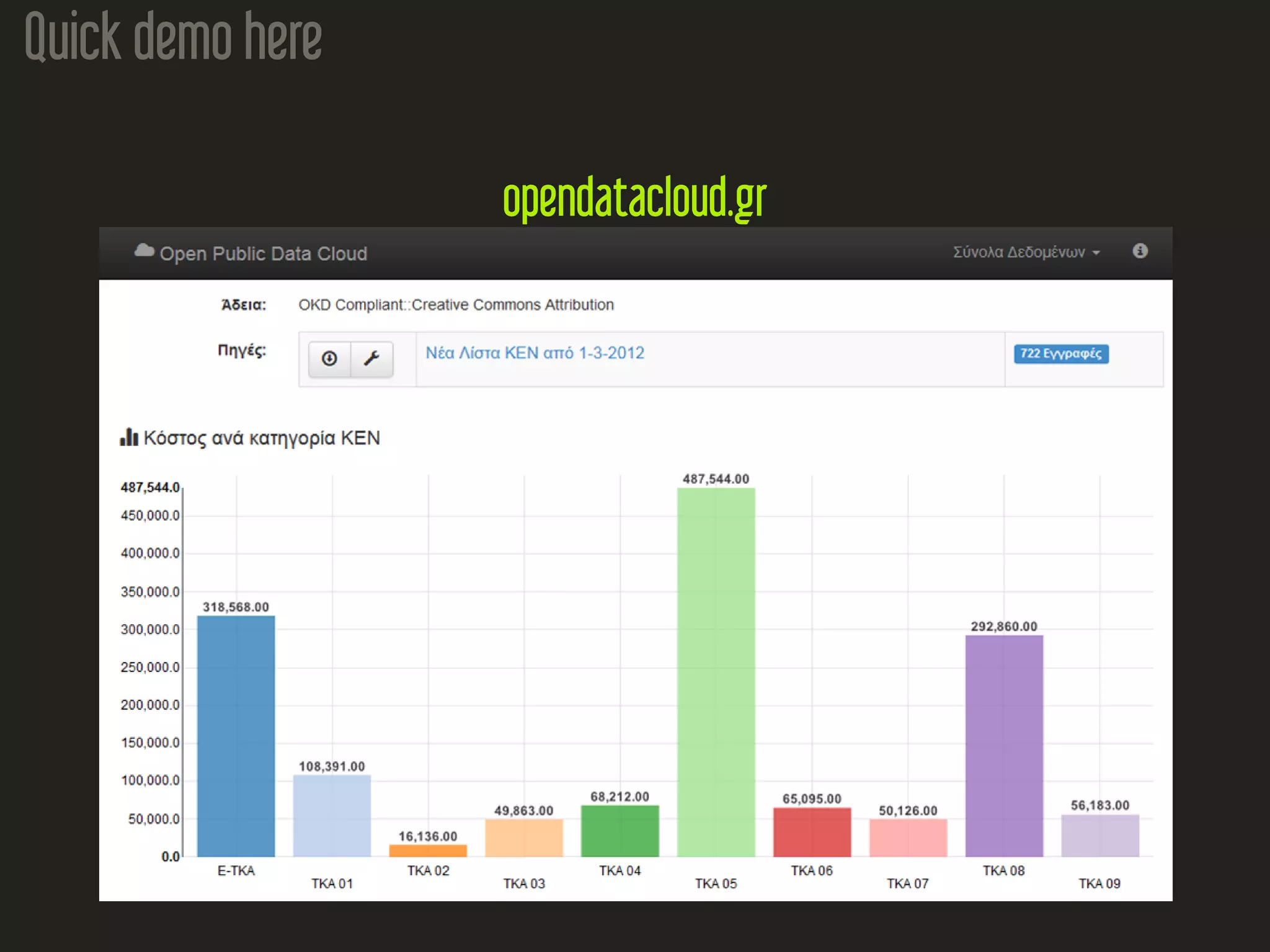1270x952 pixels.
Task: Click the caret arrow next to Σύνολα Δεδομένων
Action: pyautogui.click(x=1096, y=253)
